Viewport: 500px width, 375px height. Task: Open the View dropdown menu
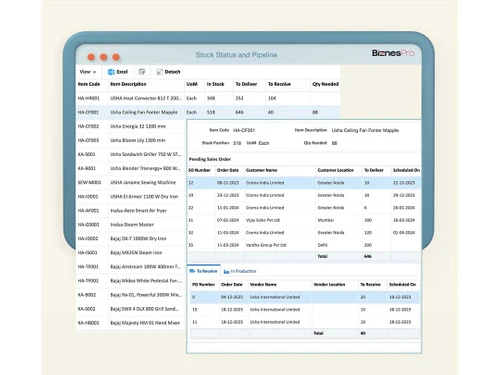point(88,72)
